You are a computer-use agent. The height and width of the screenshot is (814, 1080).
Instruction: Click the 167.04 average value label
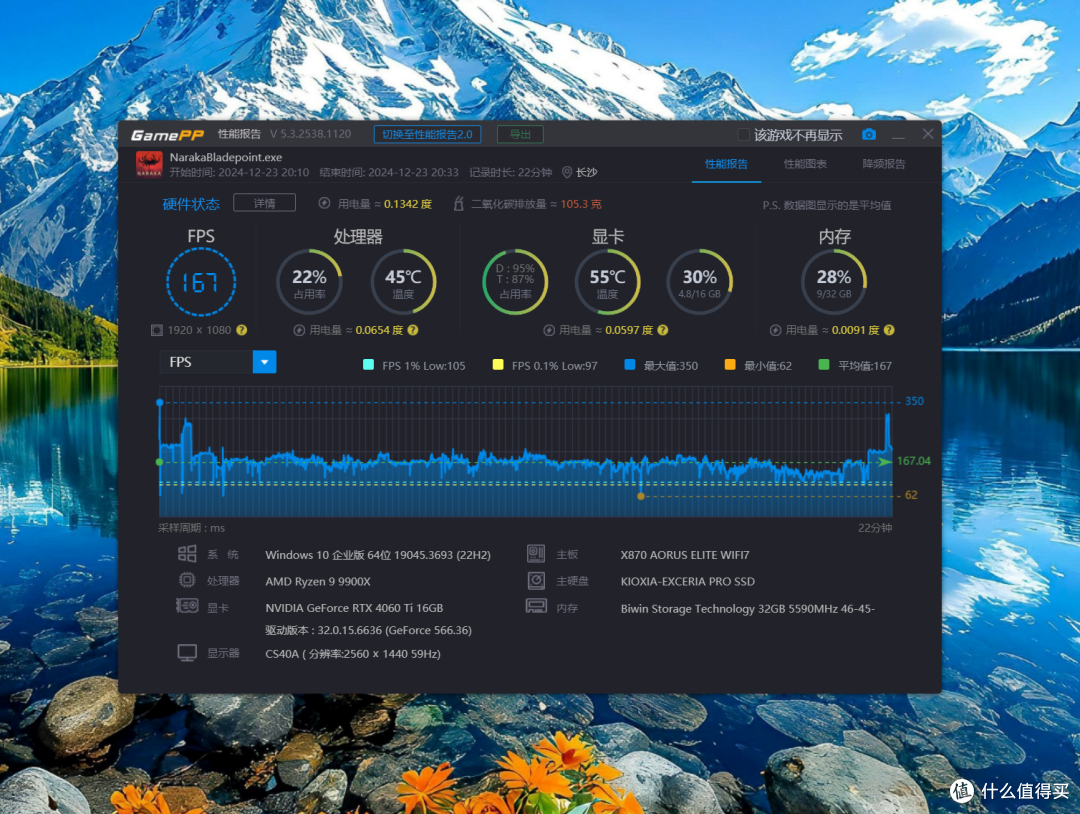pyautogui.click(x=913, y=461)
